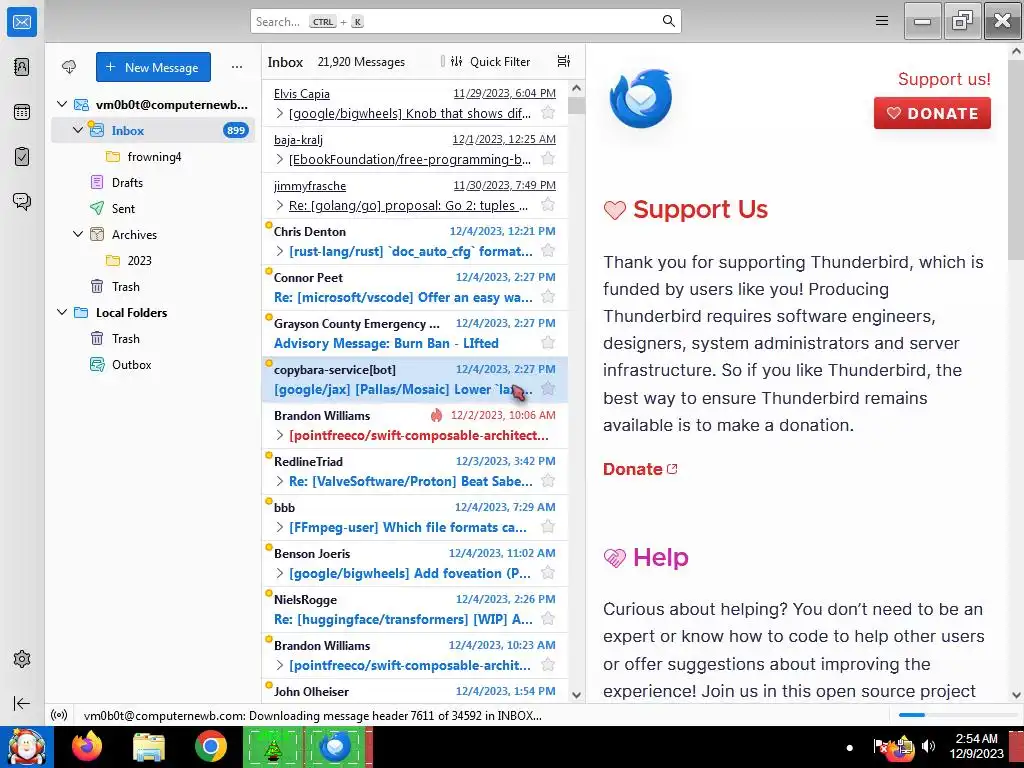Screen dimensions: 1024x768
Task: Open the Donate external link
Action: pyautogui.click(x=640, y=469)
